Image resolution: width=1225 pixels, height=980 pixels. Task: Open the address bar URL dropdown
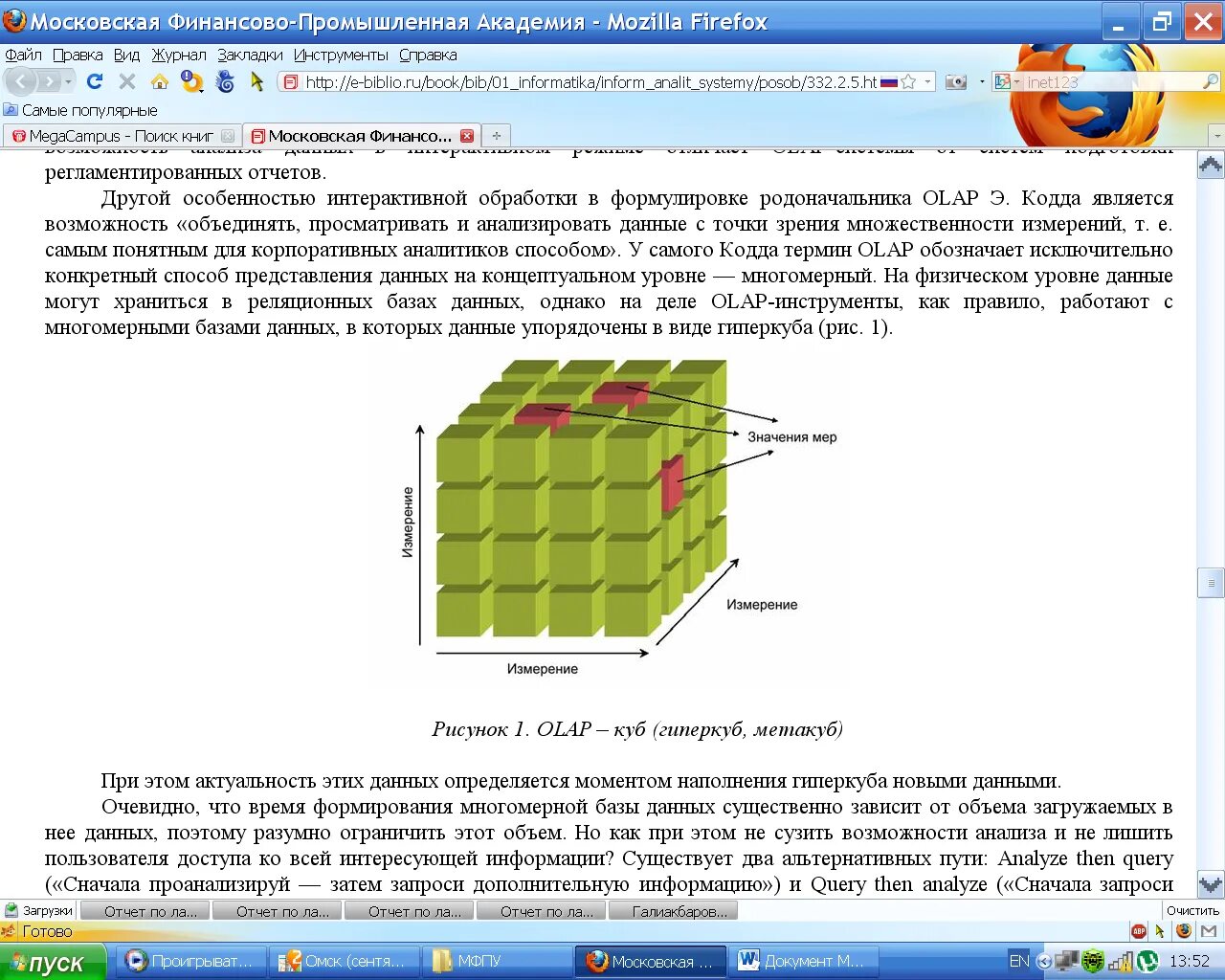coord(926,82)
